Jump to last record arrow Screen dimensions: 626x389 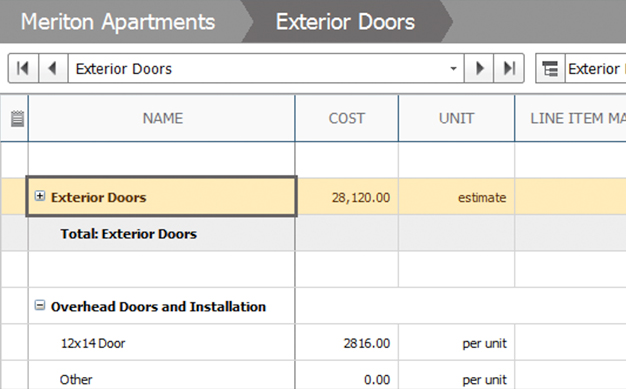point(509,68)
